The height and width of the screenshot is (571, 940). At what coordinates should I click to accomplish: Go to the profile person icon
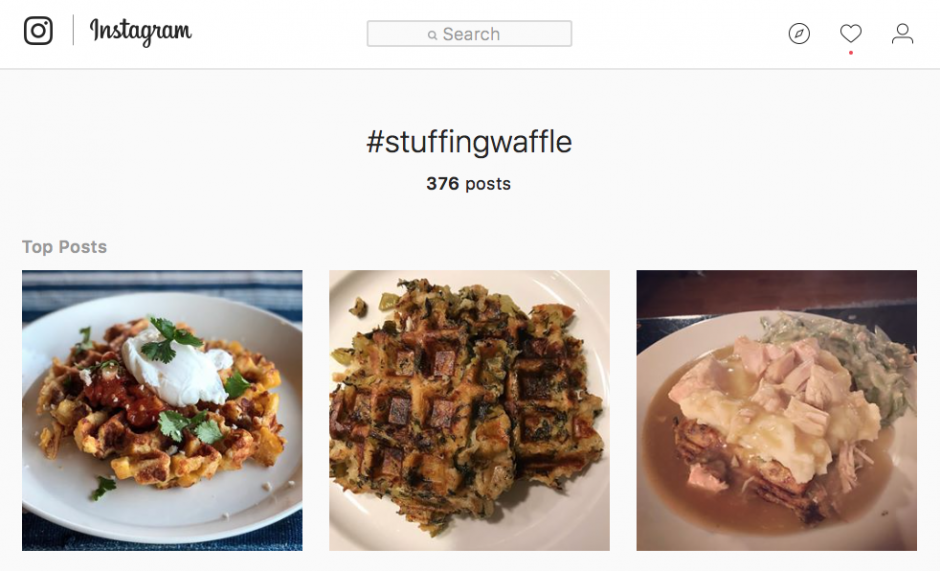[902, 34]
